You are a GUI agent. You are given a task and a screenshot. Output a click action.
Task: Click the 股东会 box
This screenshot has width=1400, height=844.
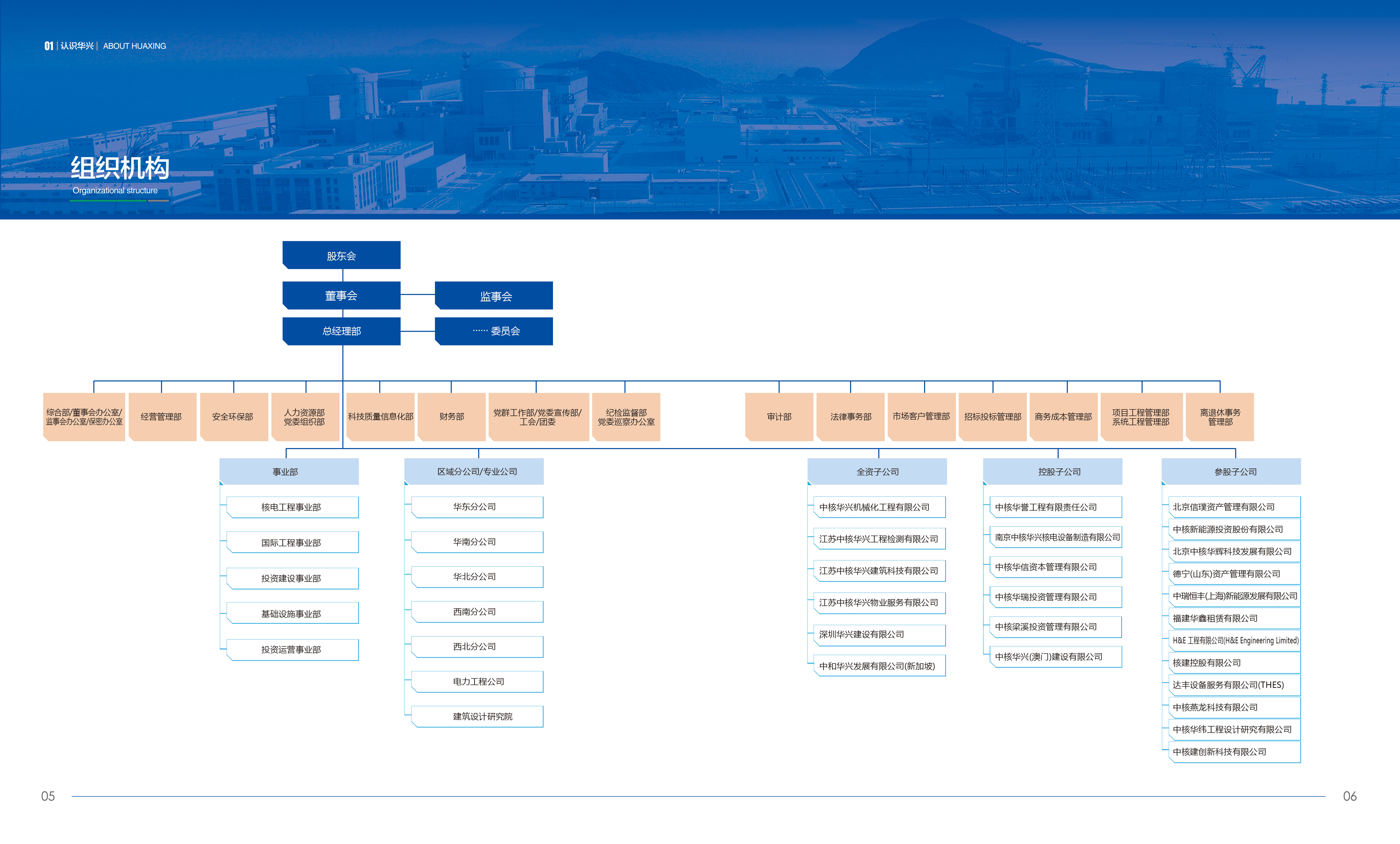341,255
